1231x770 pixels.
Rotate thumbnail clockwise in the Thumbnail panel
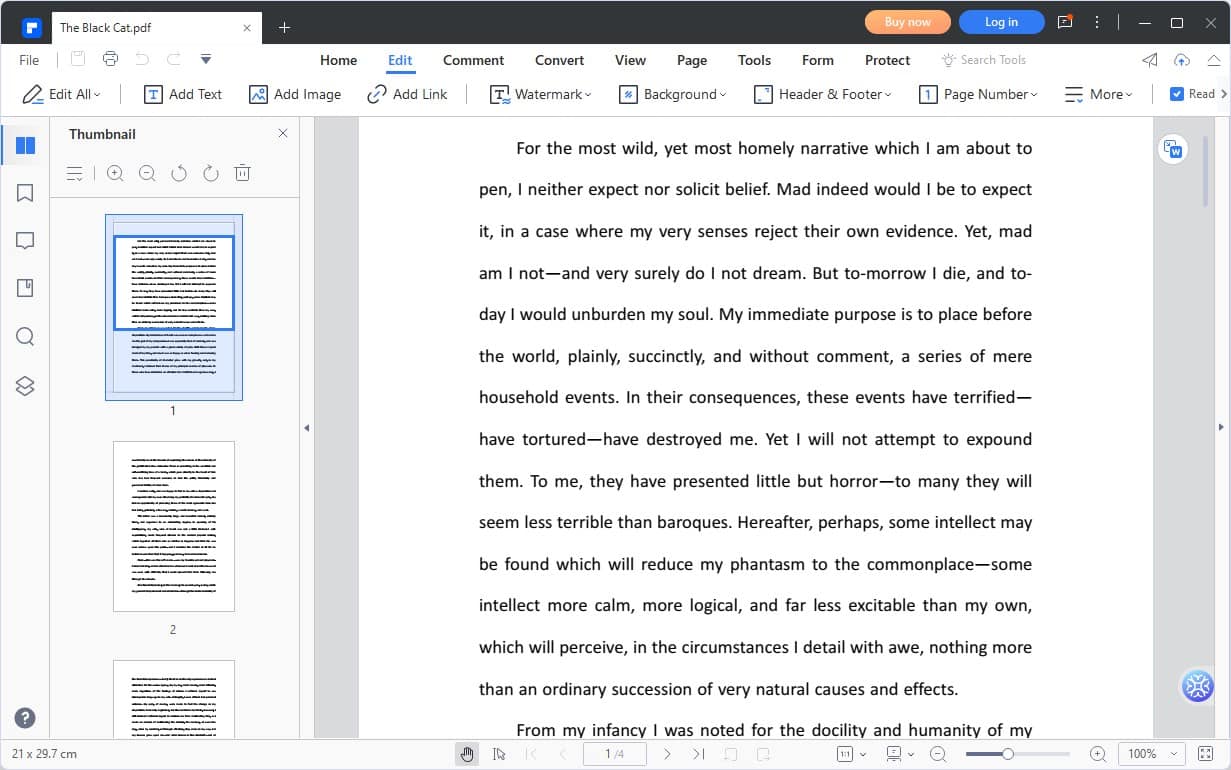tap(210, 174)
